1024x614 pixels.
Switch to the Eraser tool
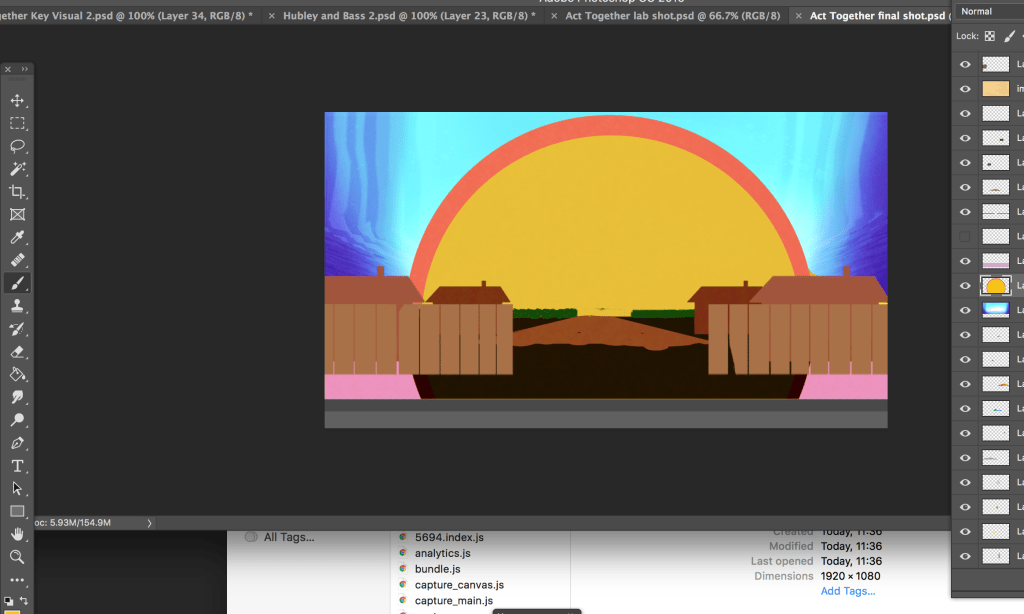coord(17,352)
